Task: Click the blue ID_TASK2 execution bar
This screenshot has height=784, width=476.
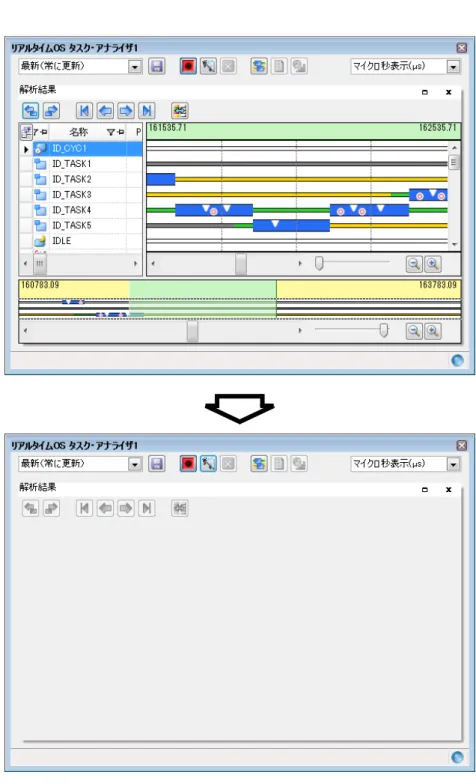Action: coord(160,180)
